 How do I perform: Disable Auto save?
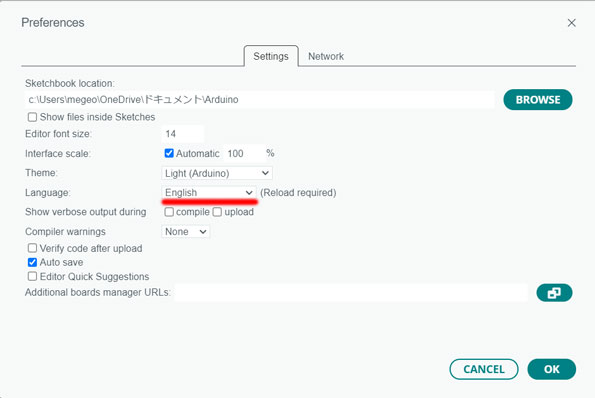(x=32, y=262)
